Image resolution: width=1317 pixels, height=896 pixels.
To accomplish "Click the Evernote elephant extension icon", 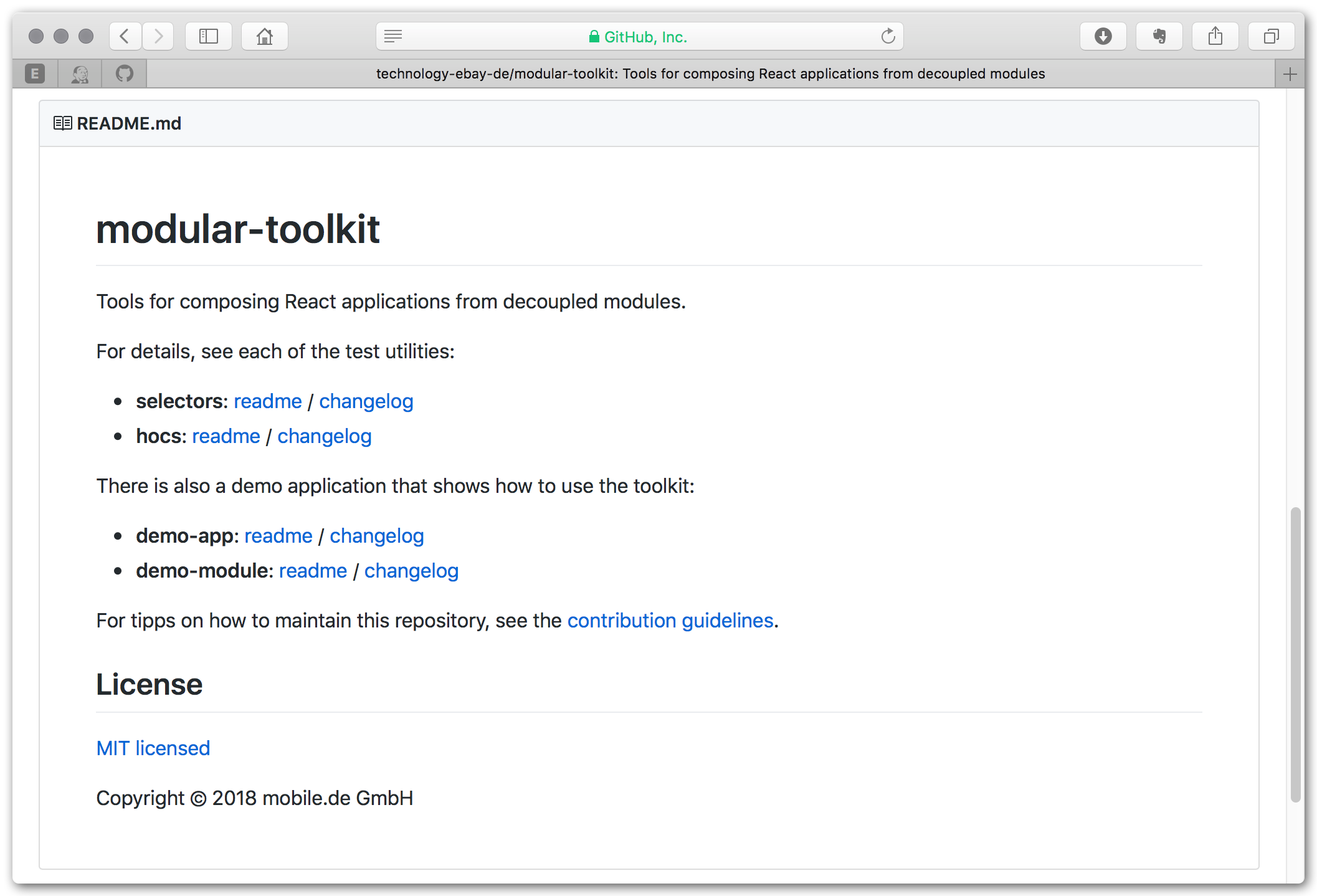I will 1159,36.
